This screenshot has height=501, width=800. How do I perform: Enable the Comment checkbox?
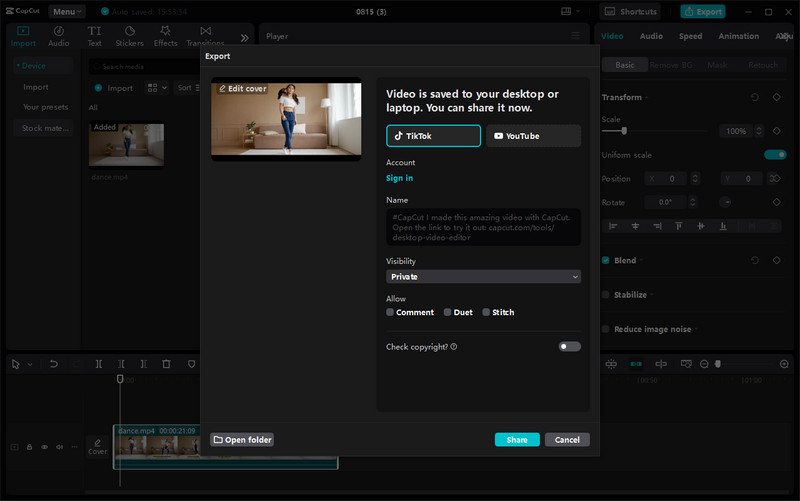[390, 312]
